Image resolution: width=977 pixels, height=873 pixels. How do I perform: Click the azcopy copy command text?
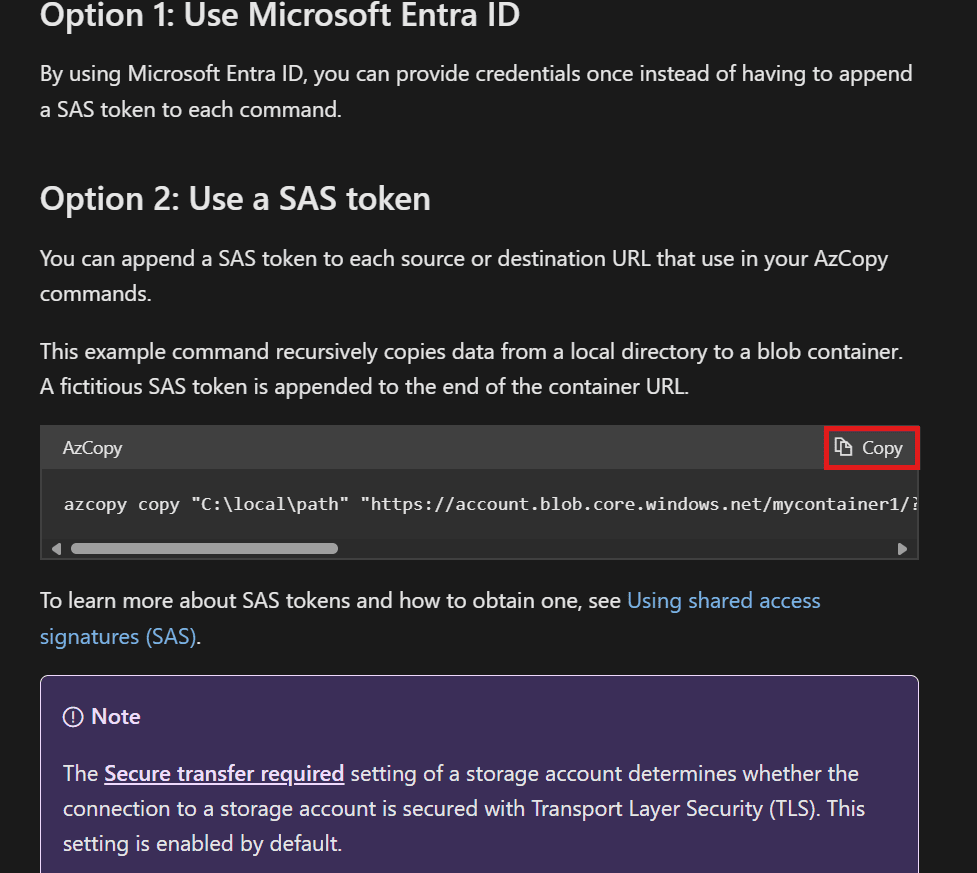point(490,504)
